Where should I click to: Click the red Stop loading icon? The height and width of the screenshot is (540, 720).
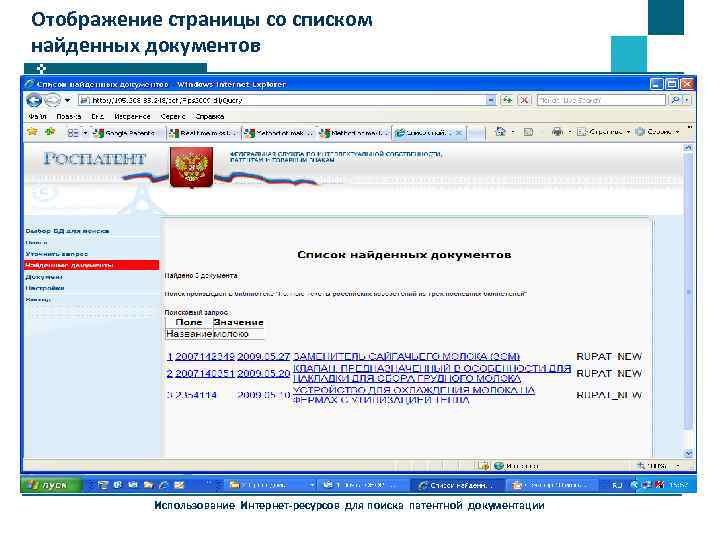(x=524, y=100)
